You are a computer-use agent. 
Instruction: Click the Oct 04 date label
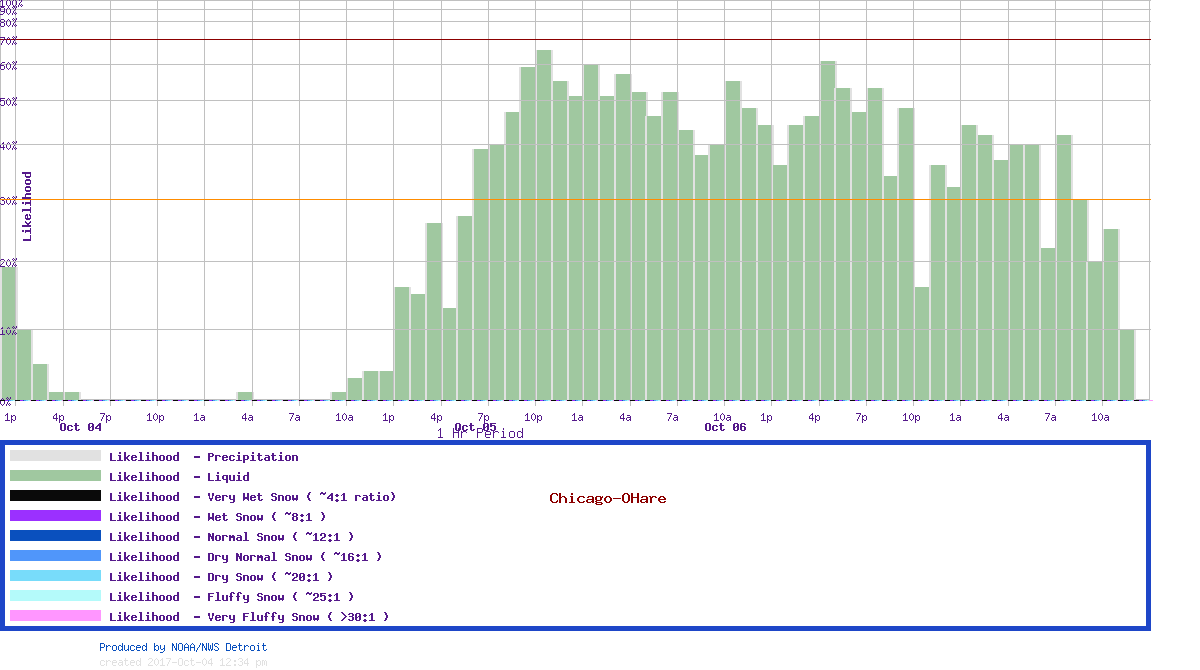[80, 427]
